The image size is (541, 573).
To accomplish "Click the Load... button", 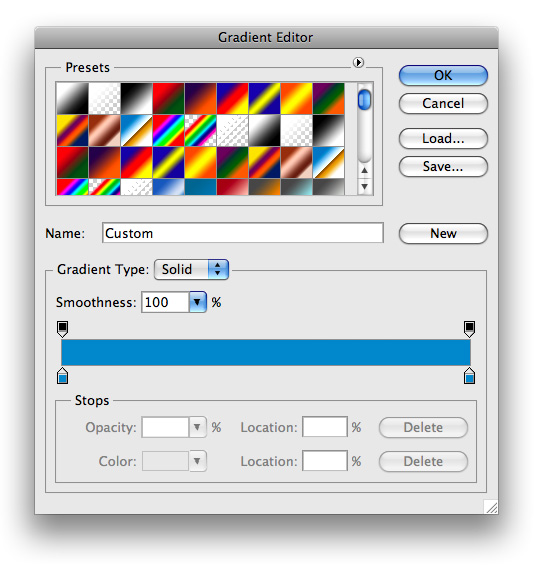I will click(443, 138).
